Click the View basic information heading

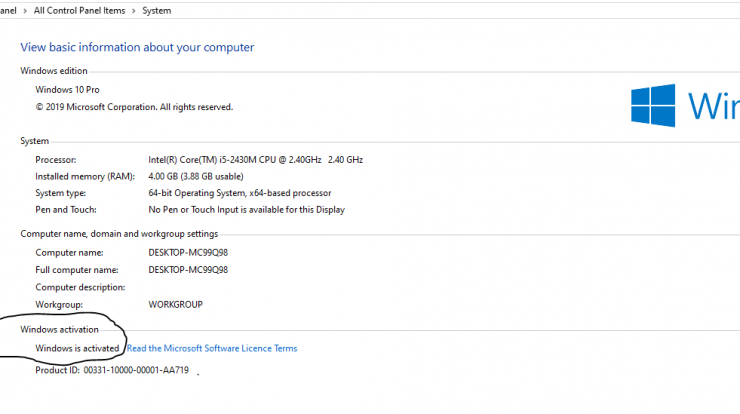pyautogui.click(x=137, y=47)
